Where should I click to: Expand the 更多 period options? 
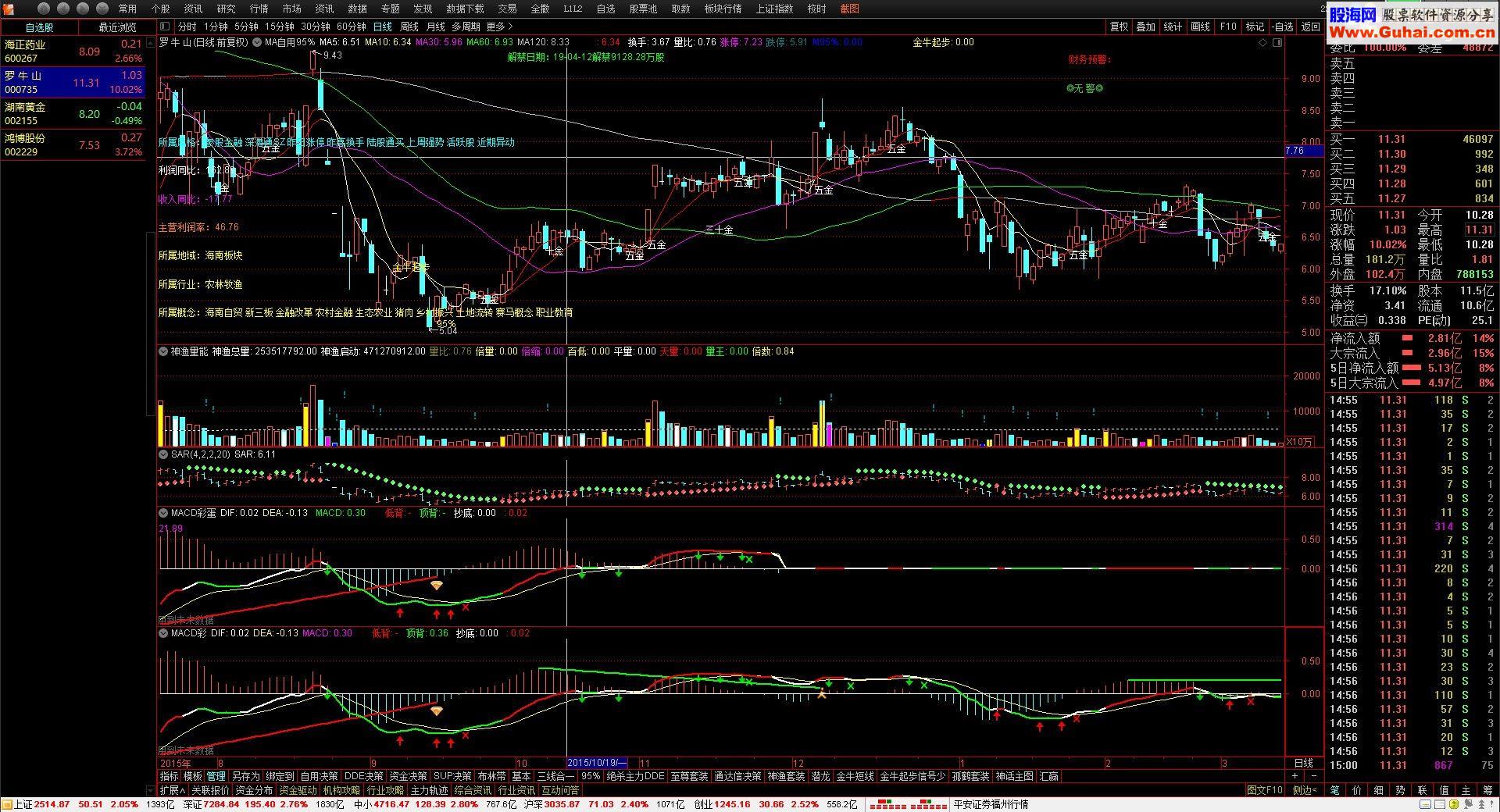500,27
